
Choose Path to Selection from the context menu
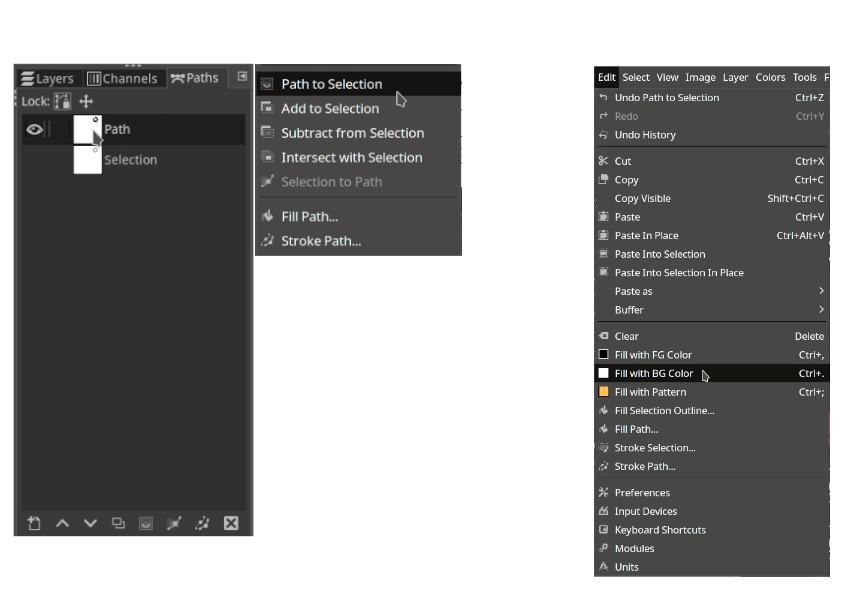click(x=358, y=84)
